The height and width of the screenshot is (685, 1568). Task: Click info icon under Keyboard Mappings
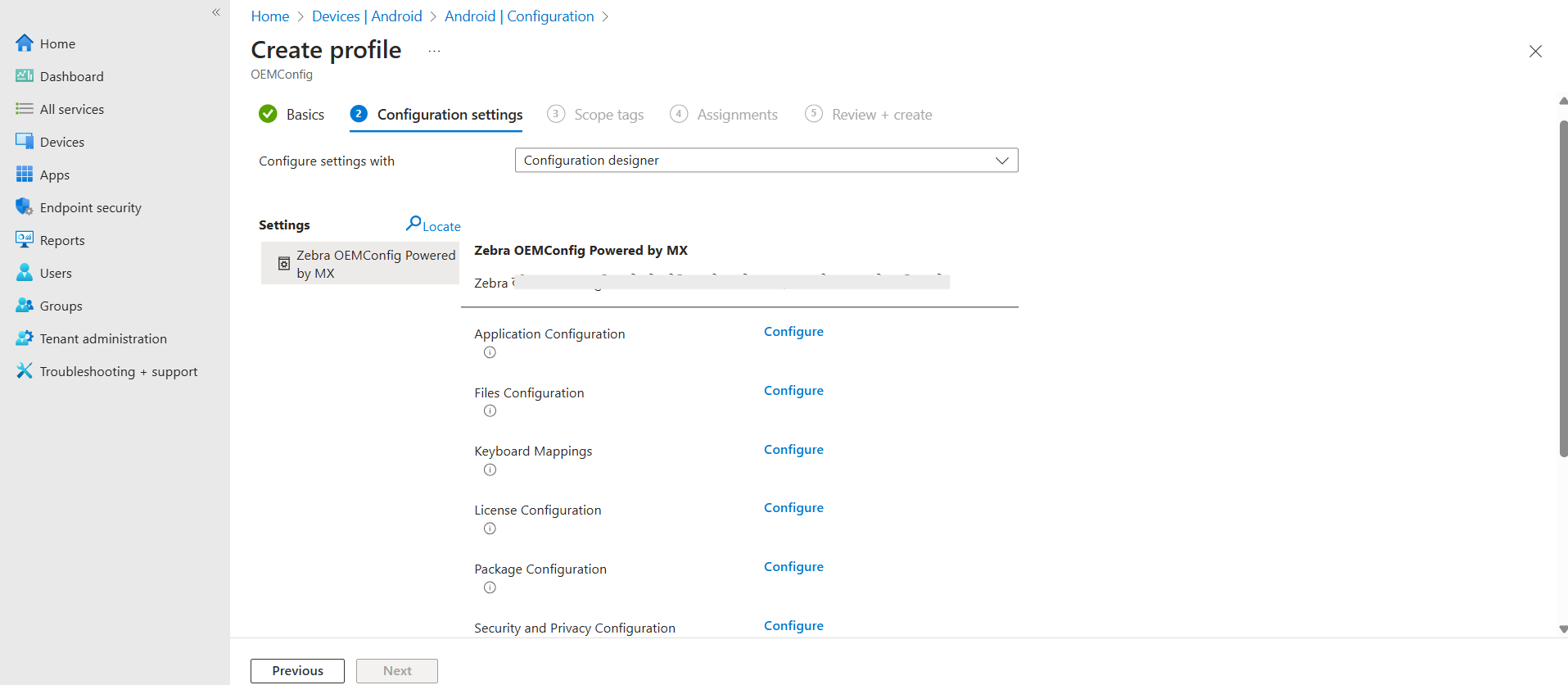coord(490,470)
